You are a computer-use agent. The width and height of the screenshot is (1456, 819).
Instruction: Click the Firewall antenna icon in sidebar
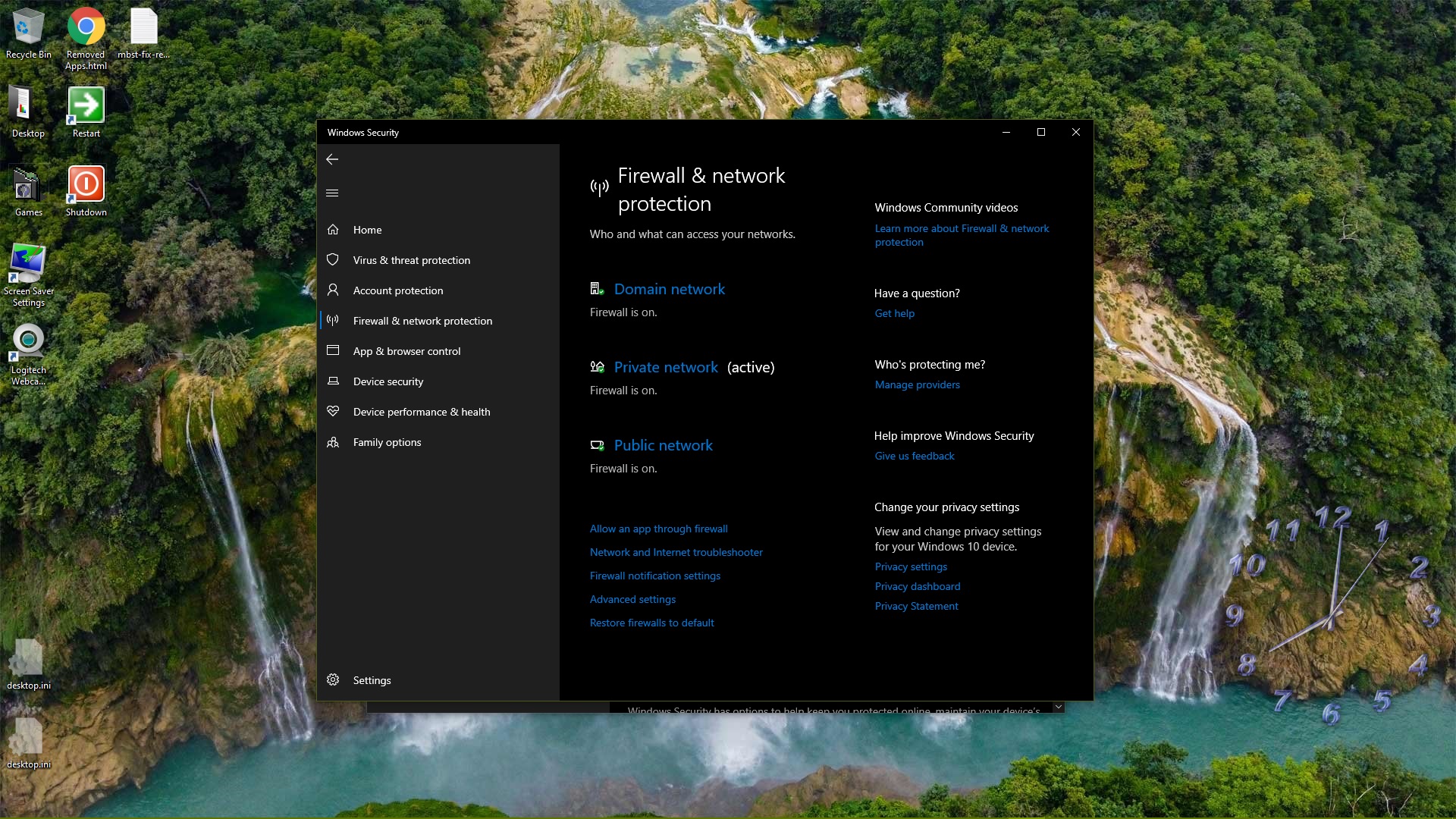[333, 320]
